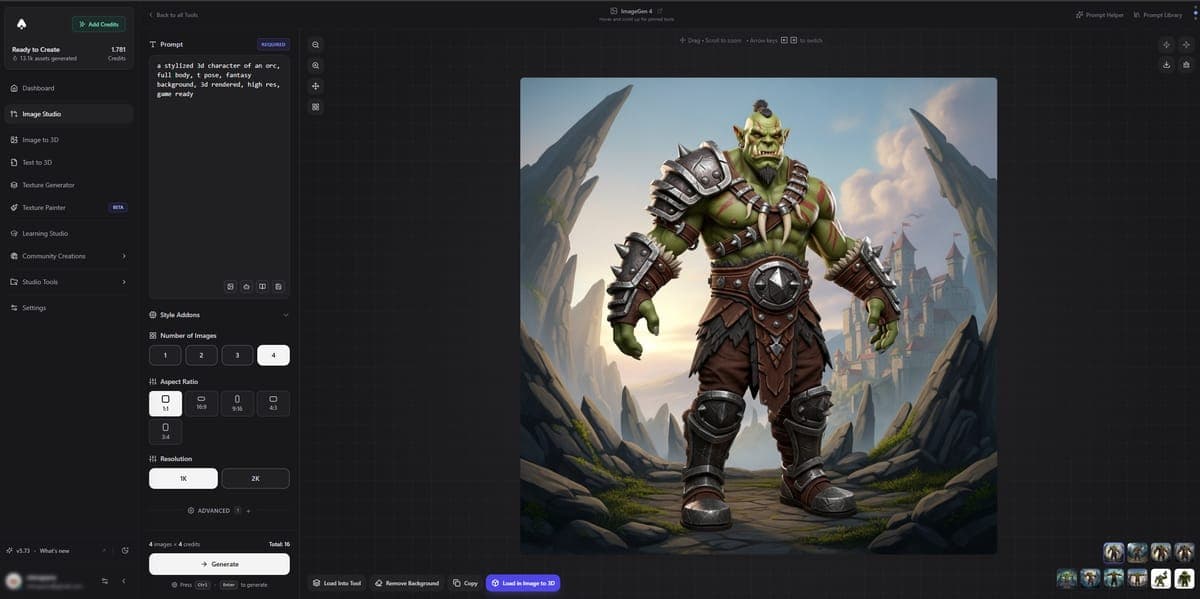Expand the Community Creations submenu
The height and width of the screenshot is (599, 1200).
coord(68,256)
